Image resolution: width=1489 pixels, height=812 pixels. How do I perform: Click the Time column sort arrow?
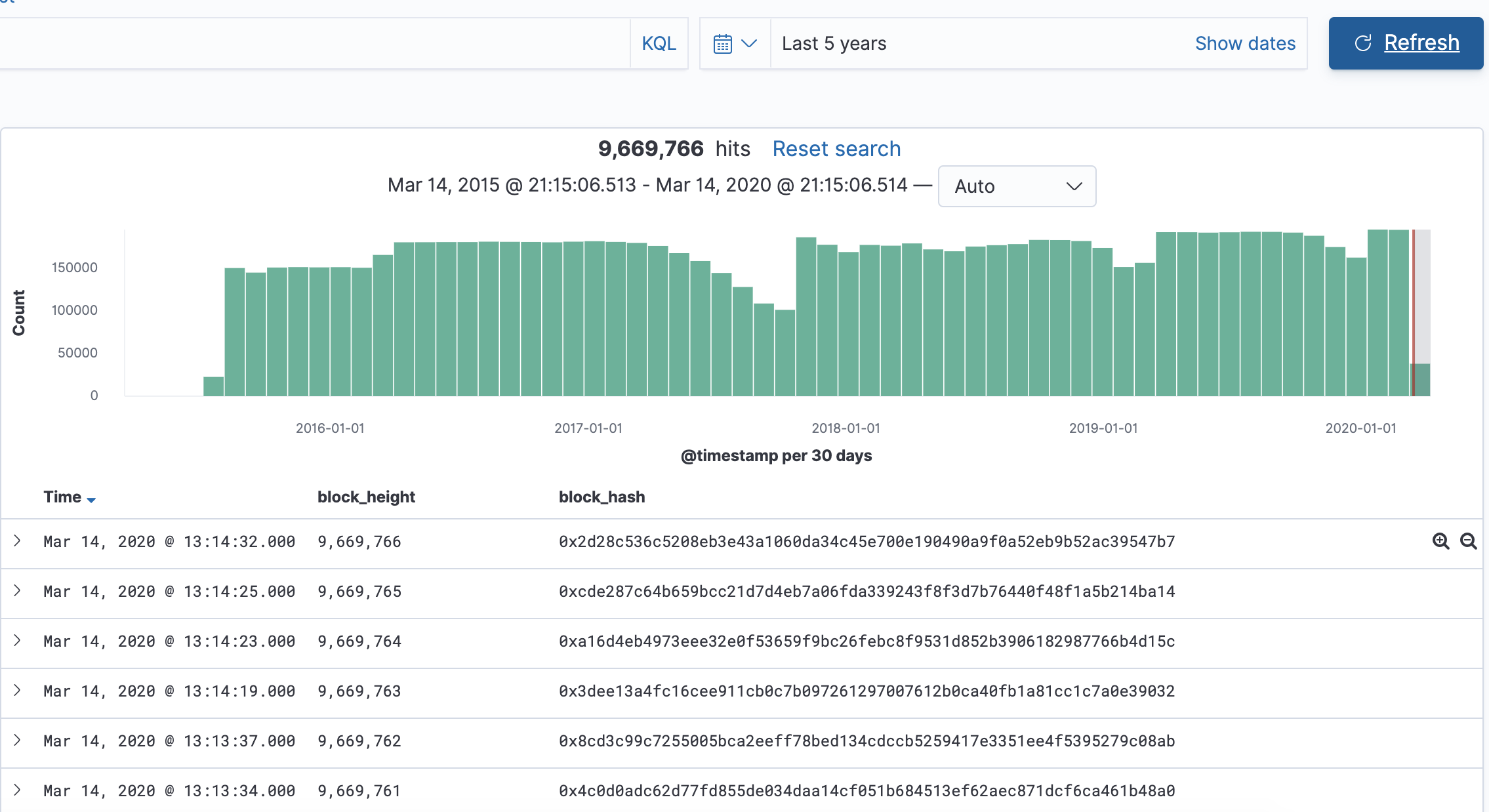pos(91,500)
